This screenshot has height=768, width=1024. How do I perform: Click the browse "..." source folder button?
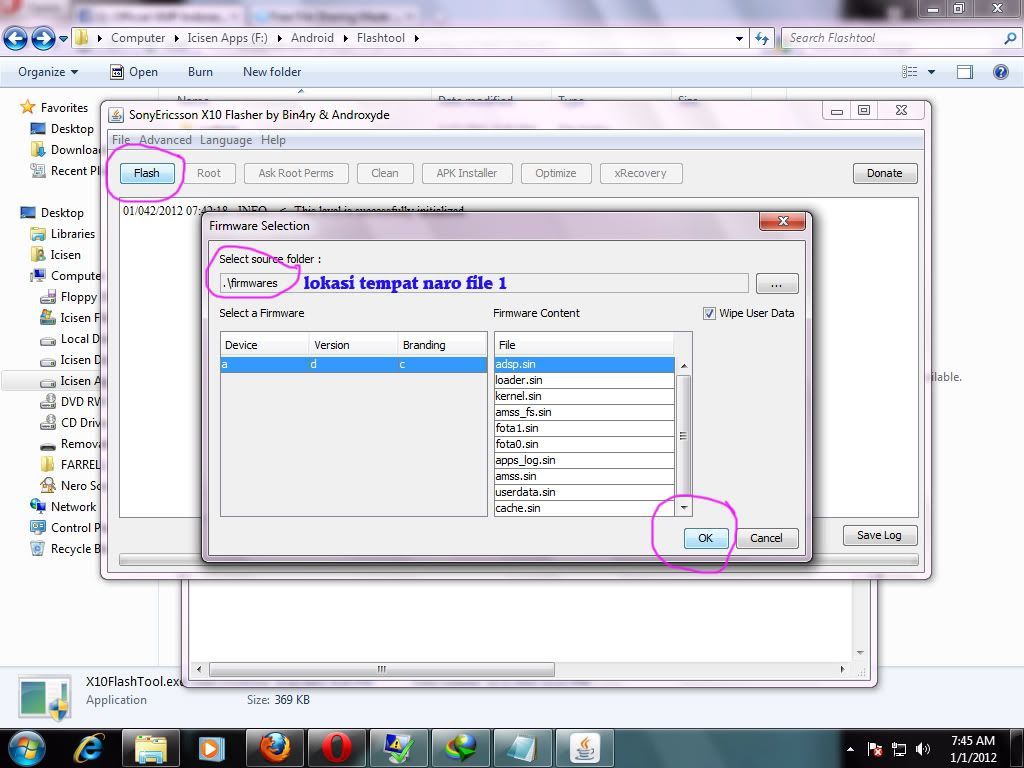pyautogui.click(x=776, y=283)
